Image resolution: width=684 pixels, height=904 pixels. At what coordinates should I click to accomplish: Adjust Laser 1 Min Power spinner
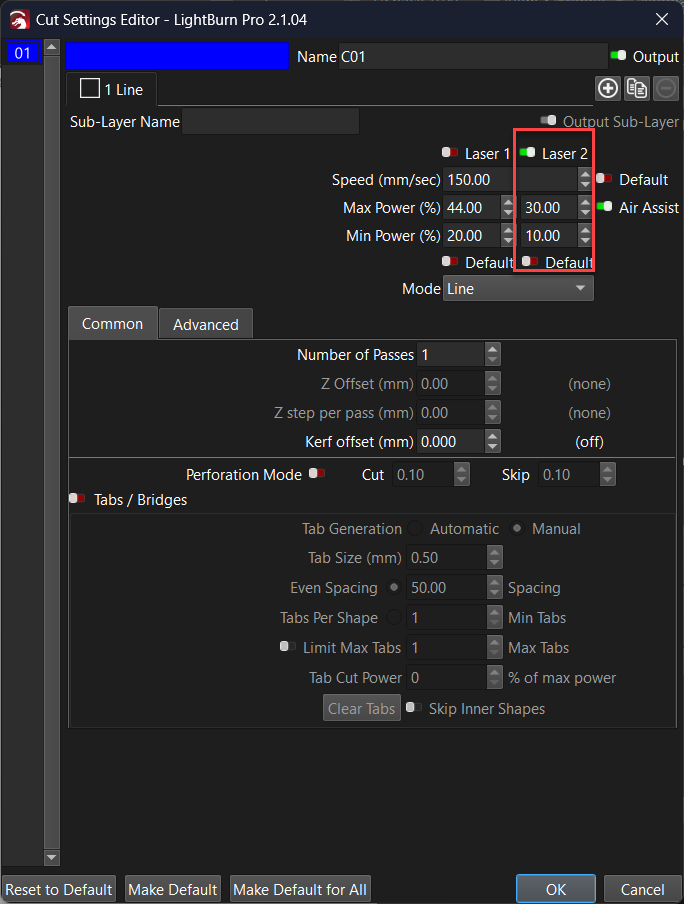508,235
